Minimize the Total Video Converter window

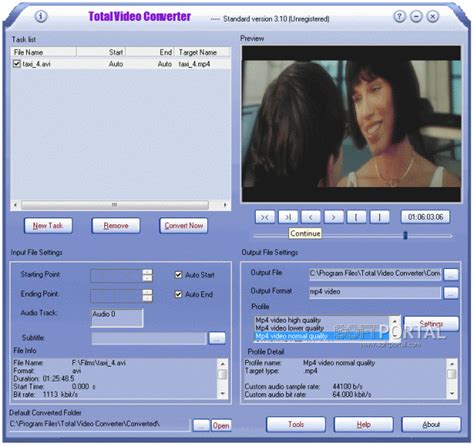416,16
